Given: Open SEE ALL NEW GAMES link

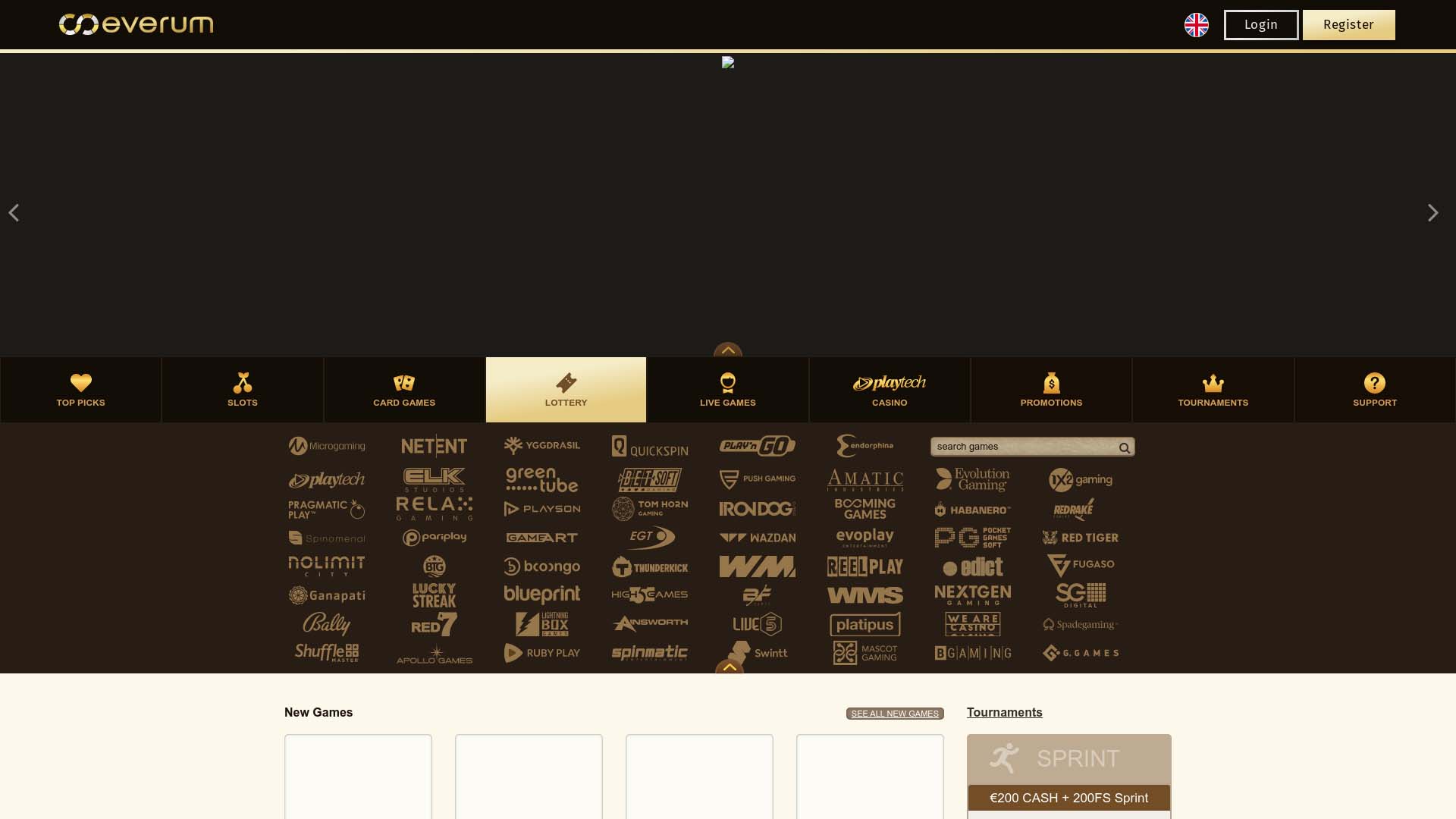Looking at the screenshot, I should (894, 714).
